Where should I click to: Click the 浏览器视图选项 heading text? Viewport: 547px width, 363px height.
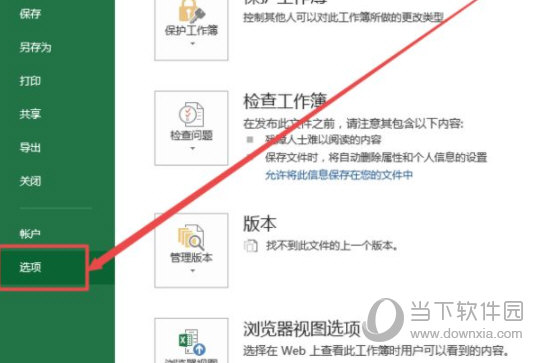tap(302, 328)
